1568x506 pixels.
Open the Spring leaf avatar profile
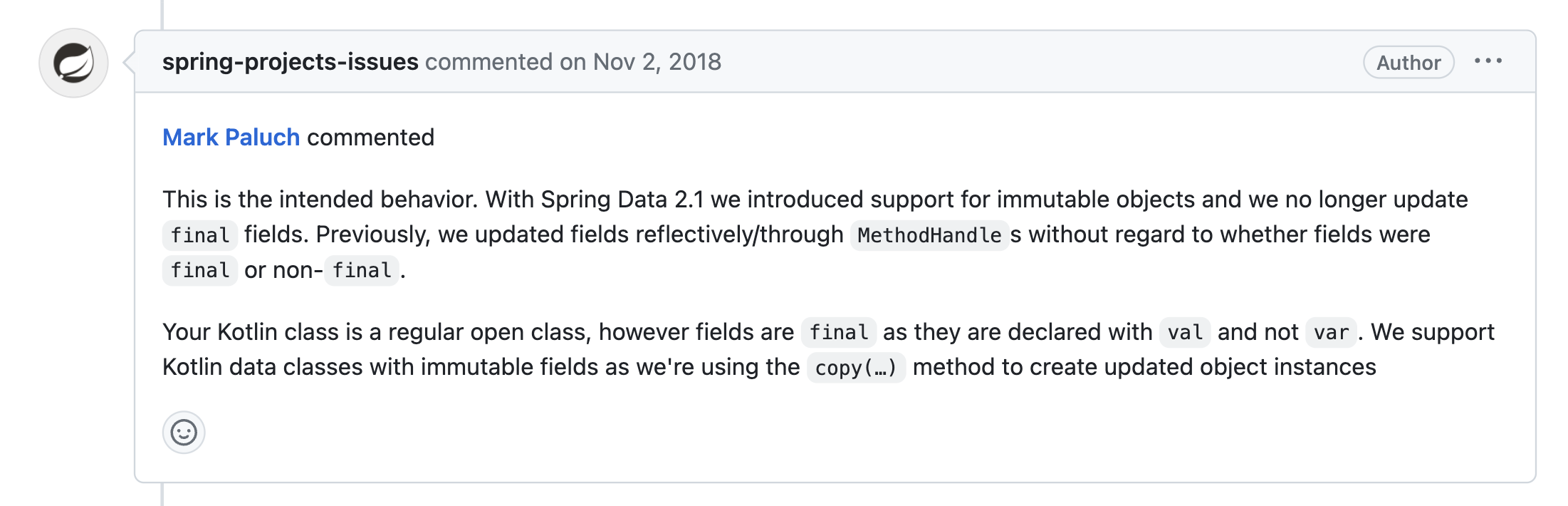click(73, 63)
